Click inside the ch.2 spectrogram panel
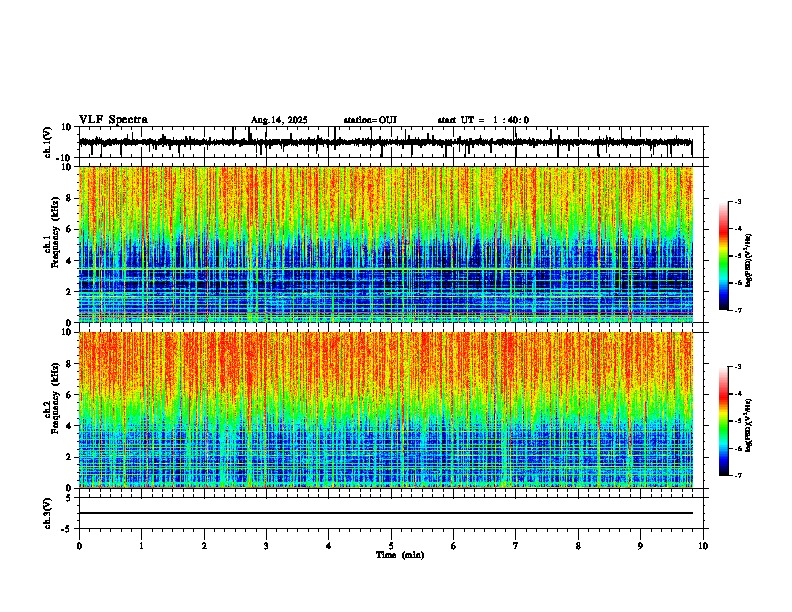The width and height of the screenshot is (792, 612). [386, 410]
